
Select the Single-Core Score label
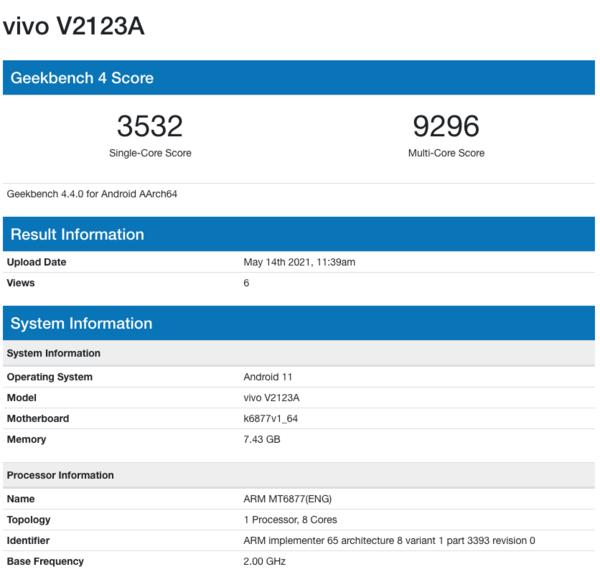[150, 153]
